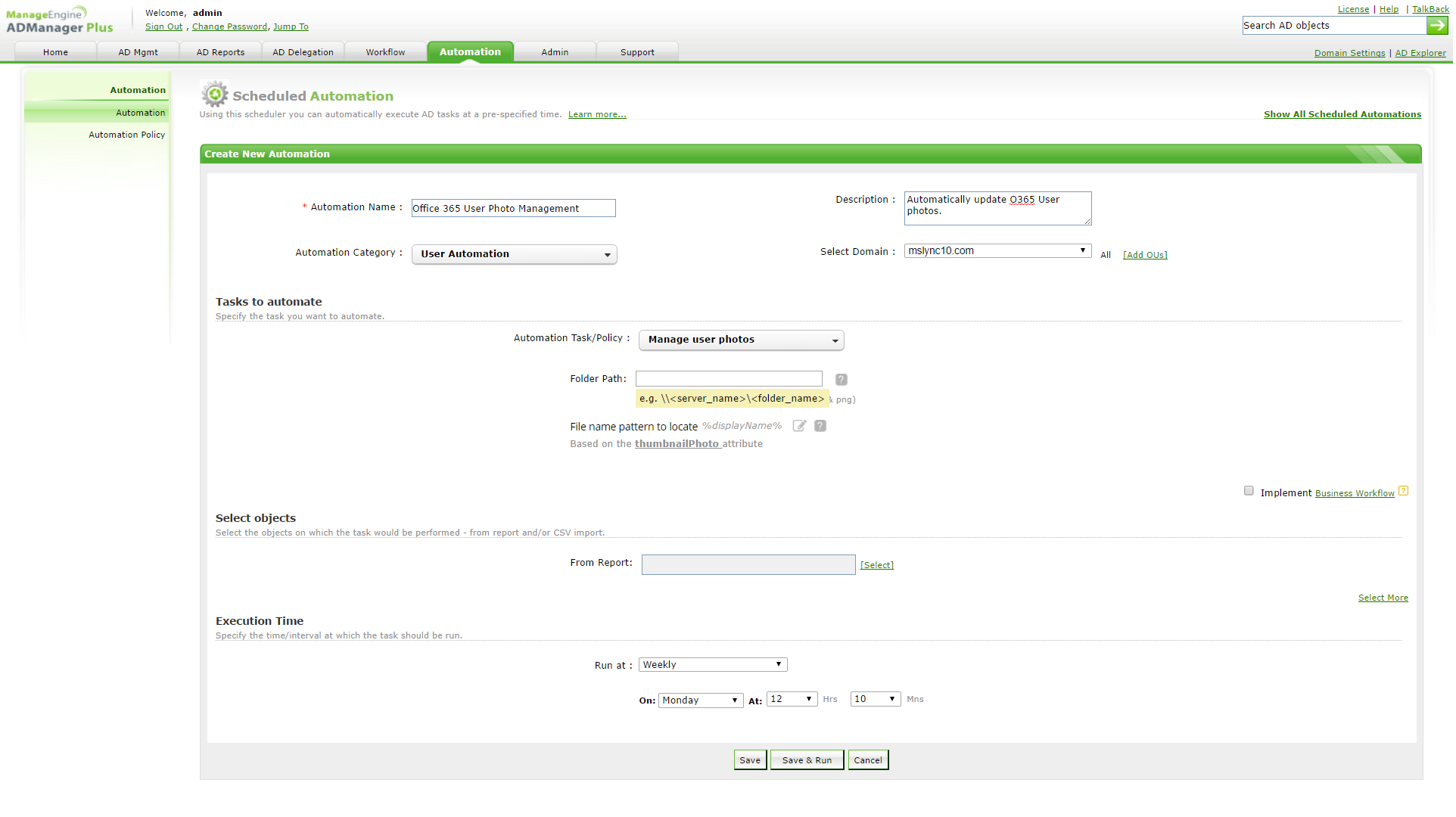Open the Workflow tab
The height and width of the screenshot is (817, 1456).
(x=386, y=53)
